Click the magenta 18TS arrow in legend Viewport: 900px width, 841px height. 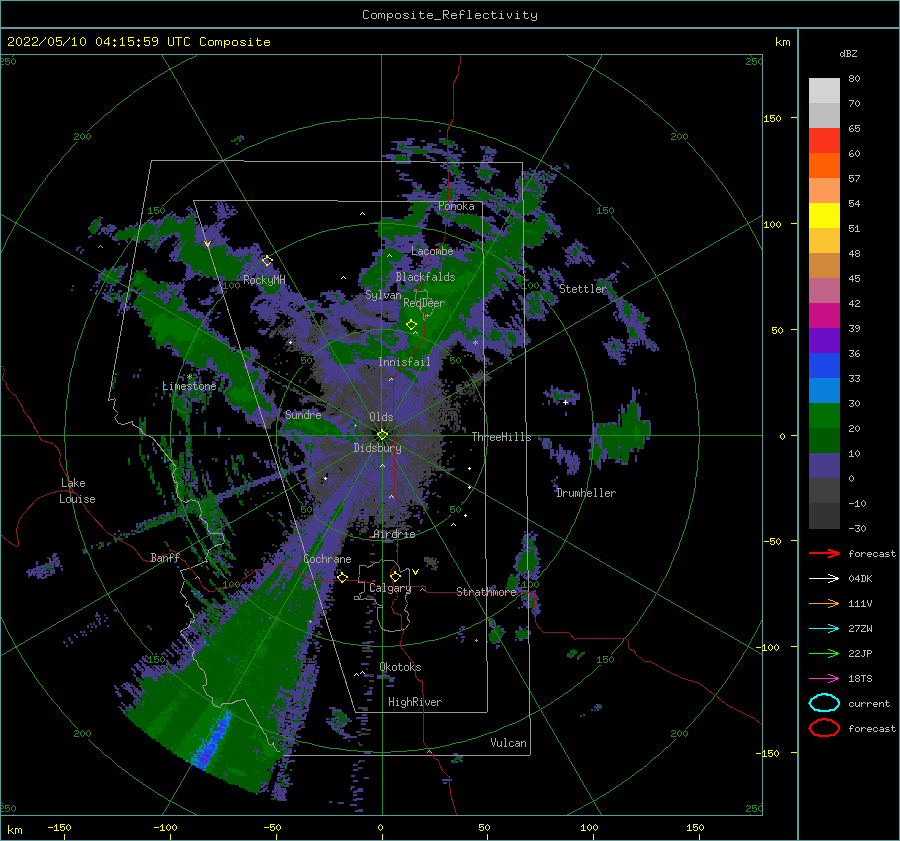click(824, 679)
